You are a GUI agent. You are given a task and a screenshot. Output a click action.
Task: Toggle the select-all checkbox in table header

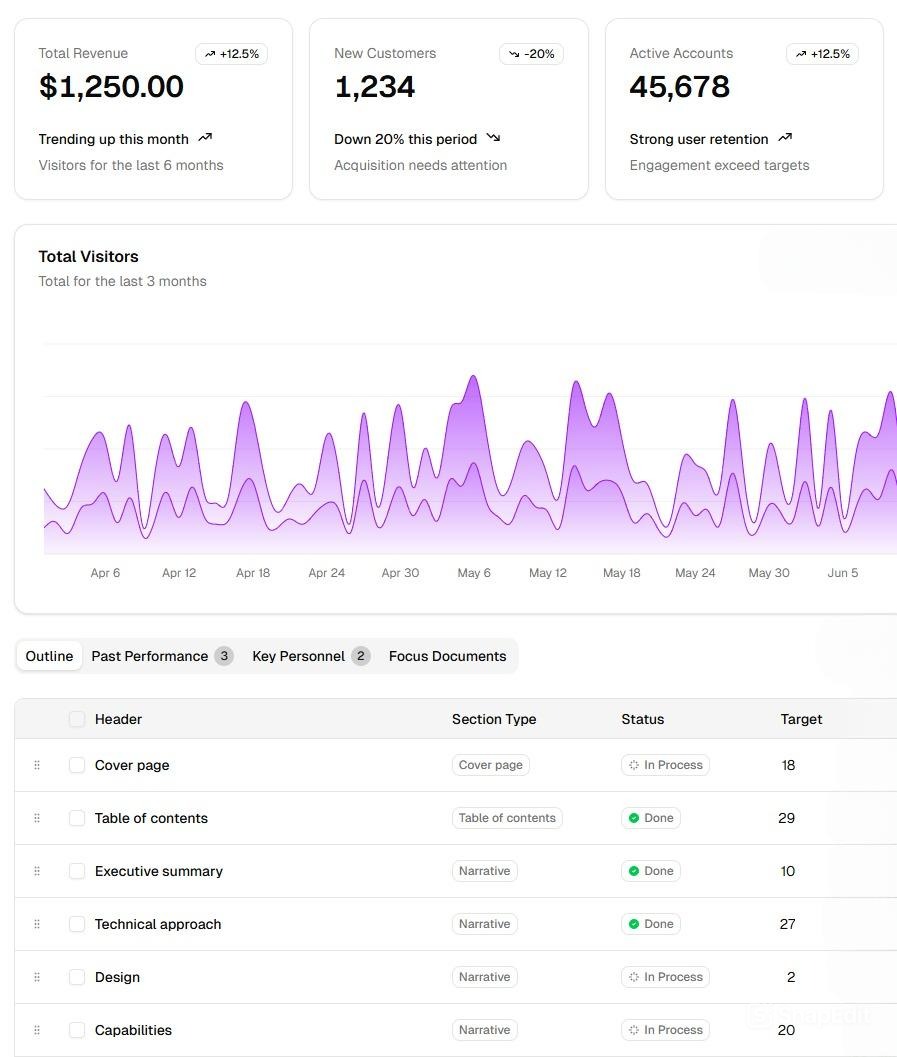point(77,719)
